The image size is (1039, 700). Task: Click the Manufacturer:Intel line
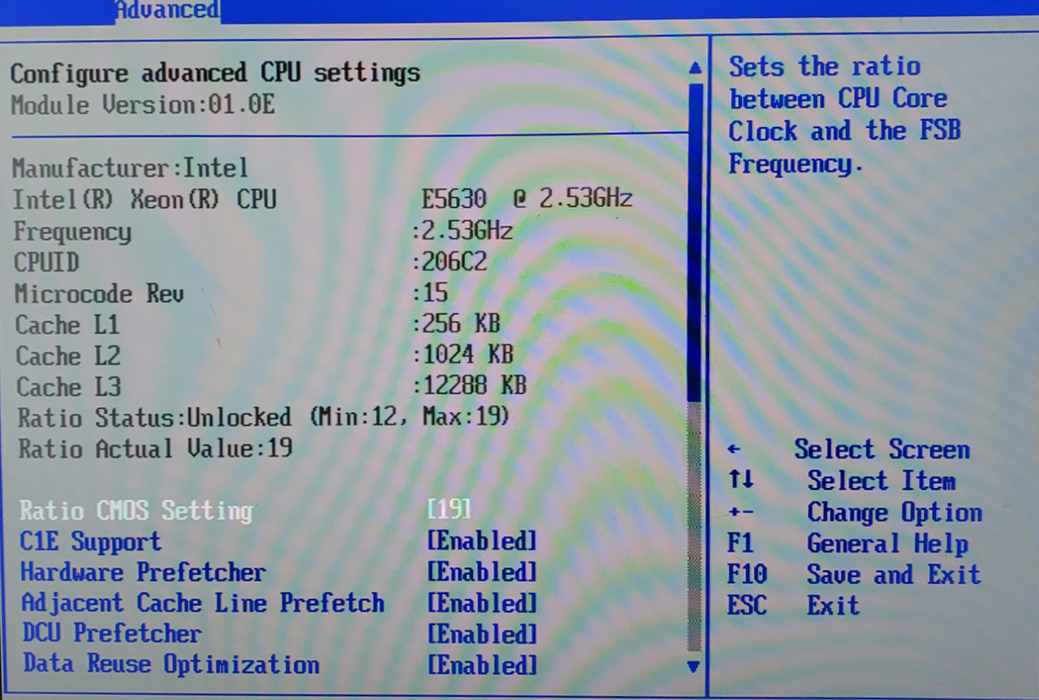point(130,168)
